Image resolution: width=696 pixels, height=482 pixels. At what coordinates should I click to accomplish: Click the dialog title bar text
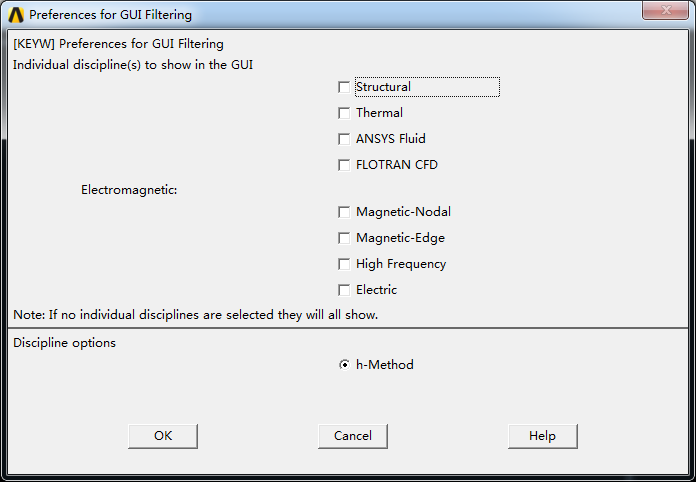pos(110,15)
